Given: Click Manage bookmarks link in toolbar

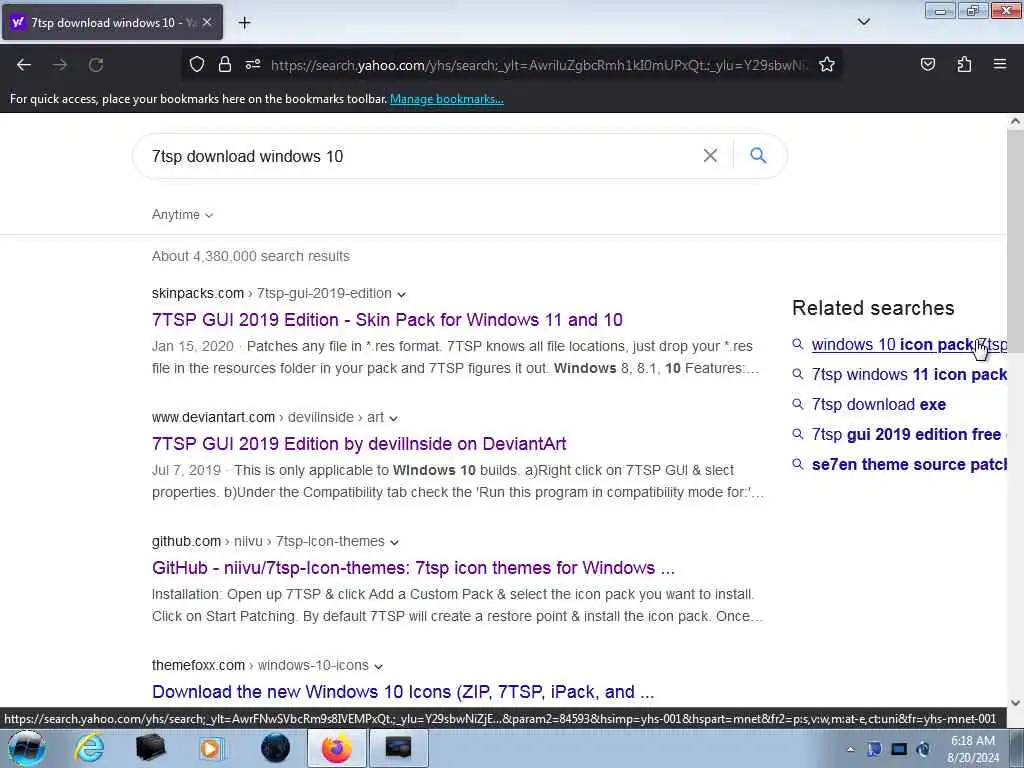Looking at the screenshot, I should (x=447, y=99).
